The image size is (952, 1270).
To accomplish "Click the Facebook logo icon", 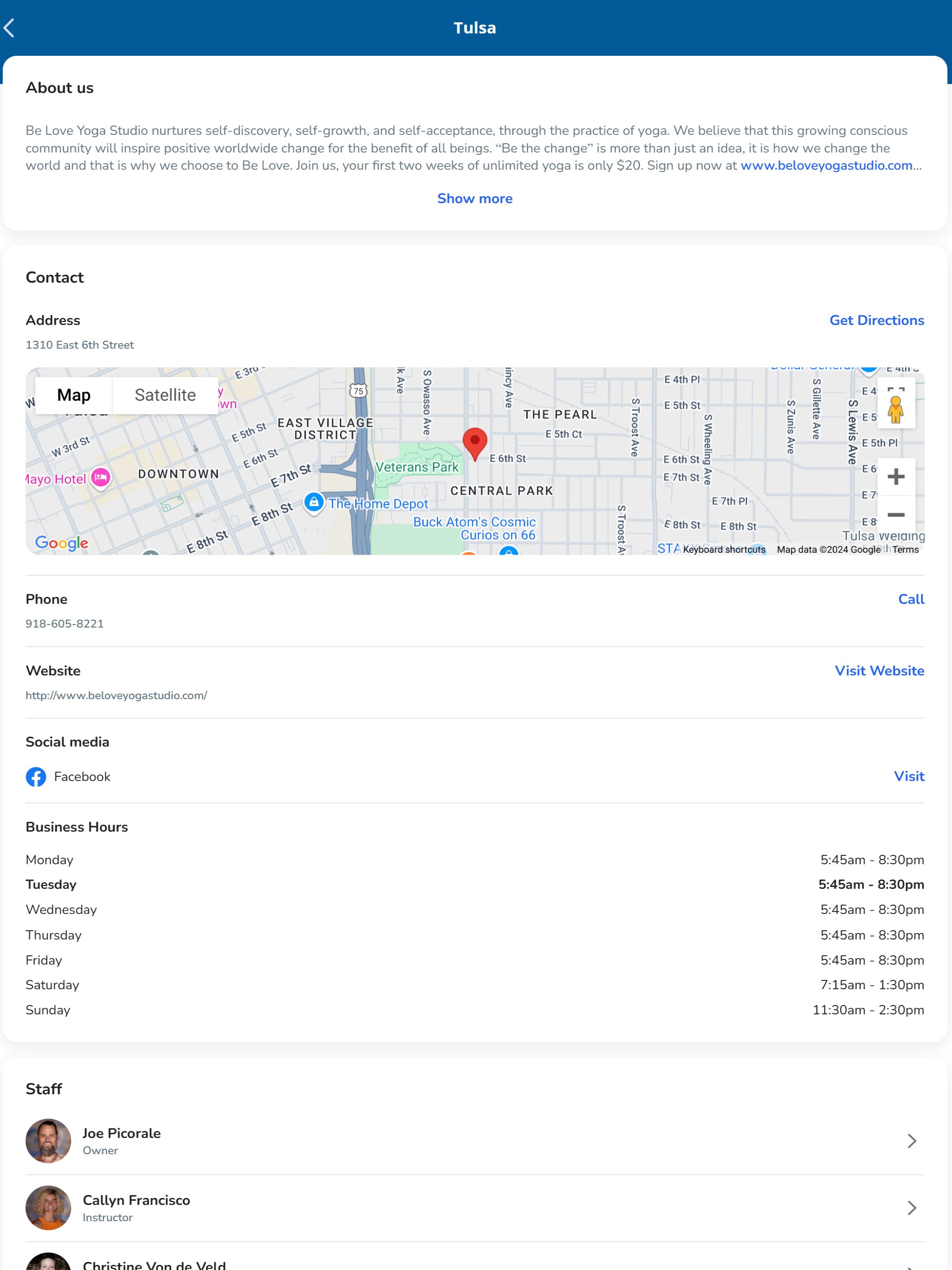I will coord(36,777).
